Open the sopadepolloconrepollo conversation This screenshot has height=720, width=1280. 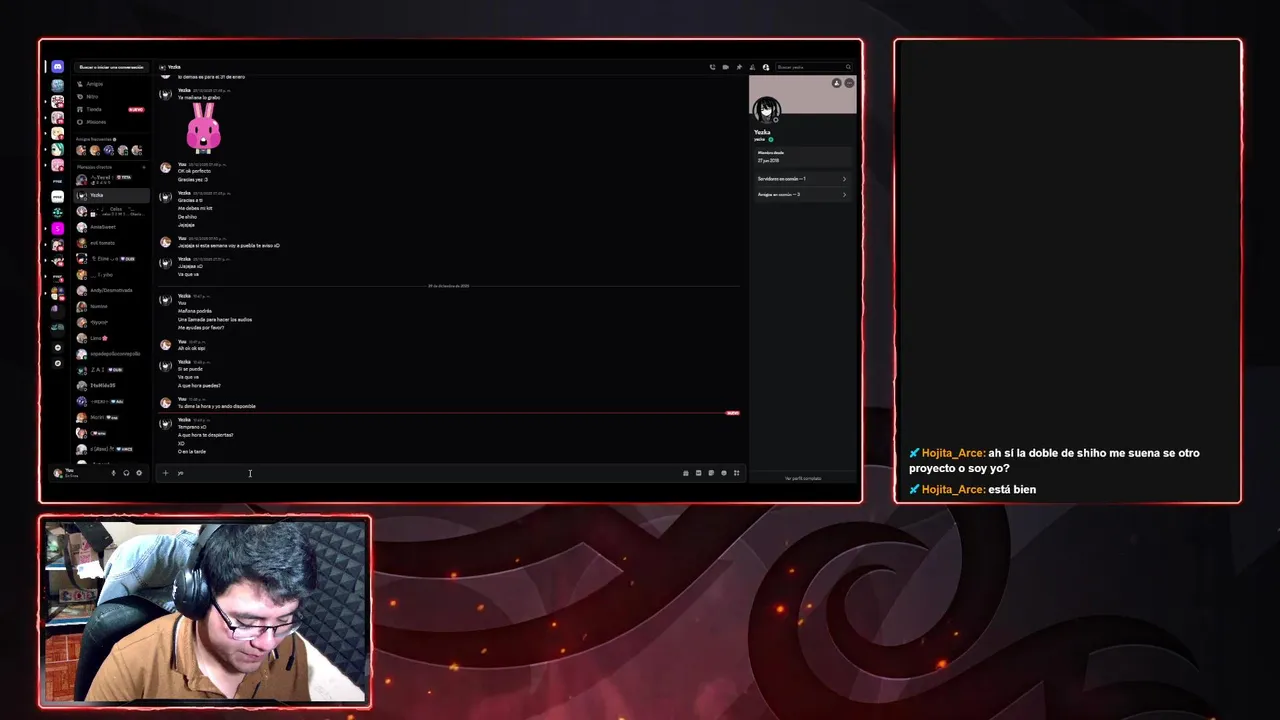tap(112, 354)
